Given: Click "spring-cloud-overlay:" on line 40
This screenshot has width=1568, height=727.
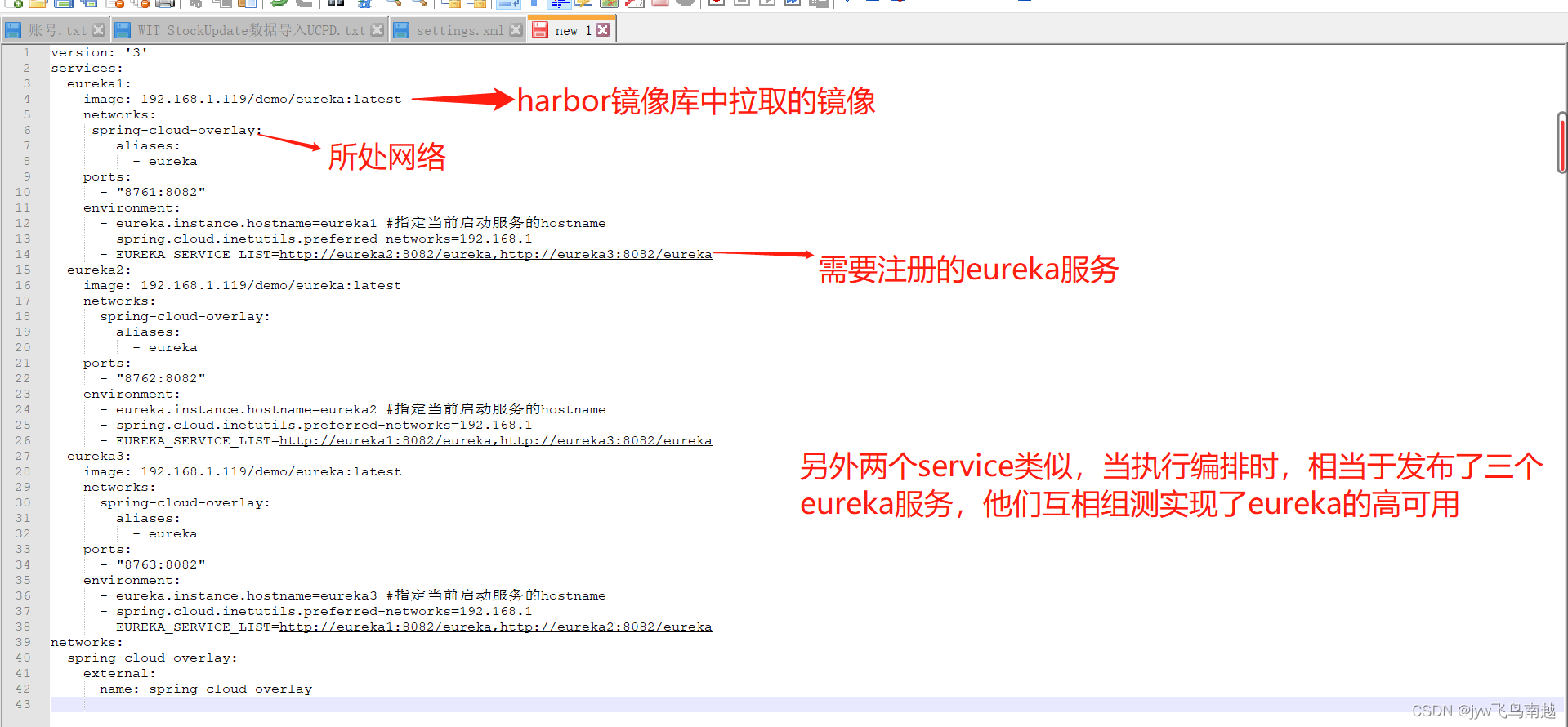Looking at the screenshot, I should click(x=152, y=658).
